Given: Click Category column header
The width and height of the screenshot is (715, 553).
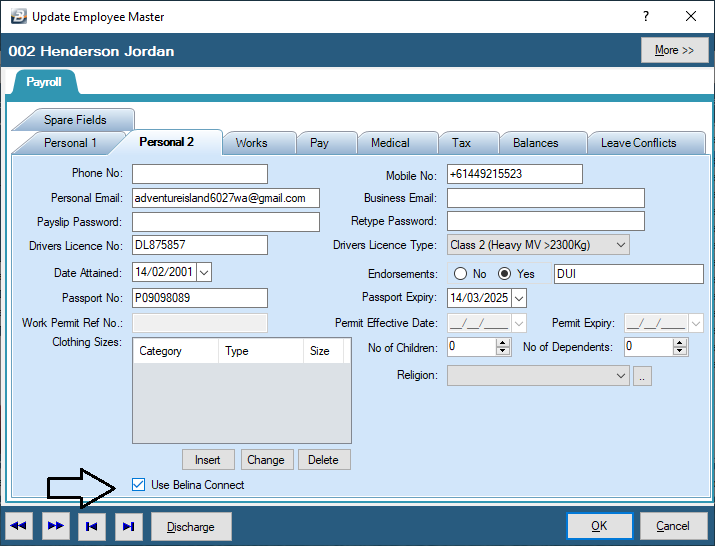Looking at the screenshot, I should pos(176,351).
